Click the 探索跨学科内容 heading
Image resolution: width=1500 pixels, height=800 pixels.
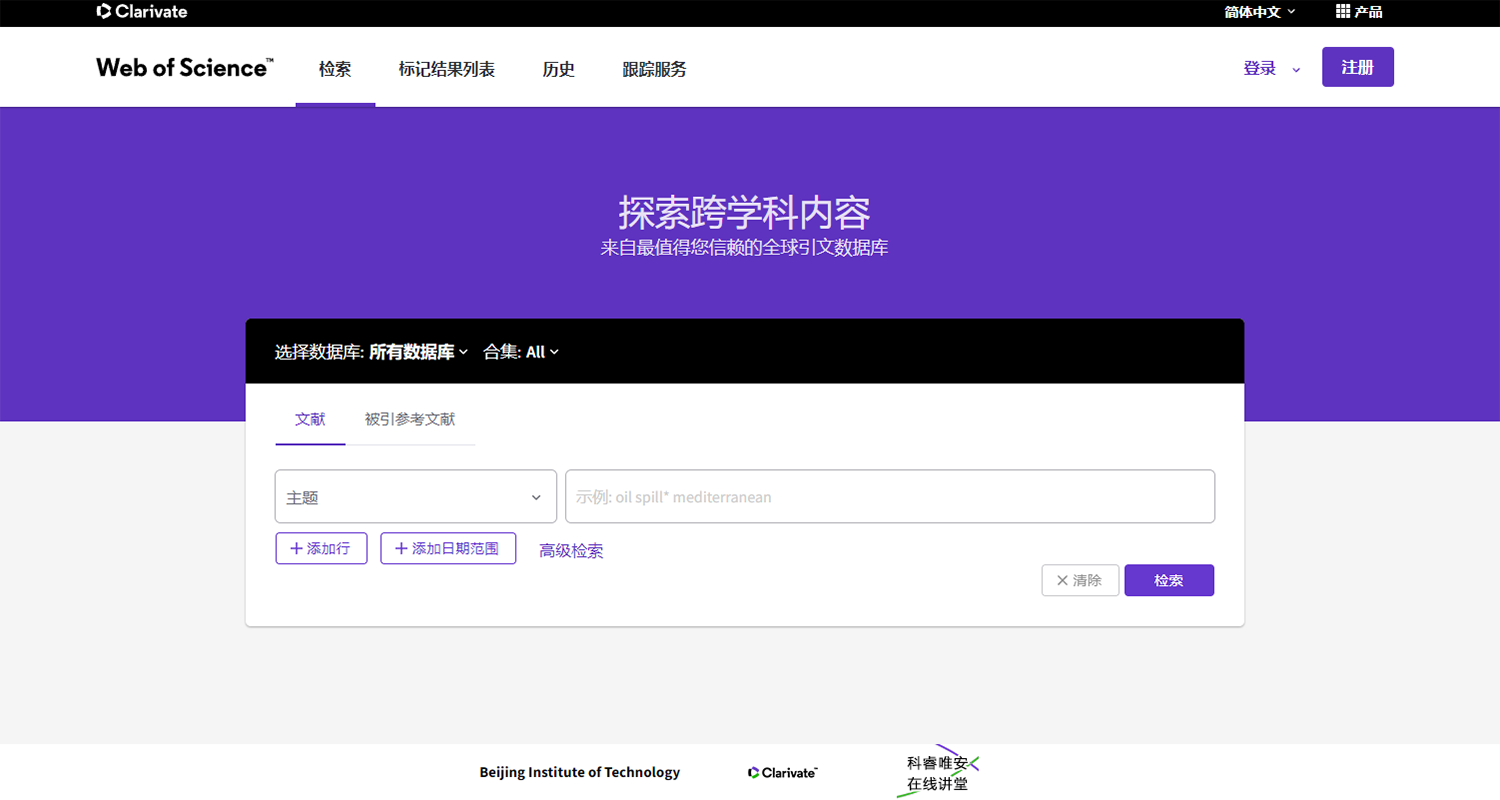coord(744,213)
